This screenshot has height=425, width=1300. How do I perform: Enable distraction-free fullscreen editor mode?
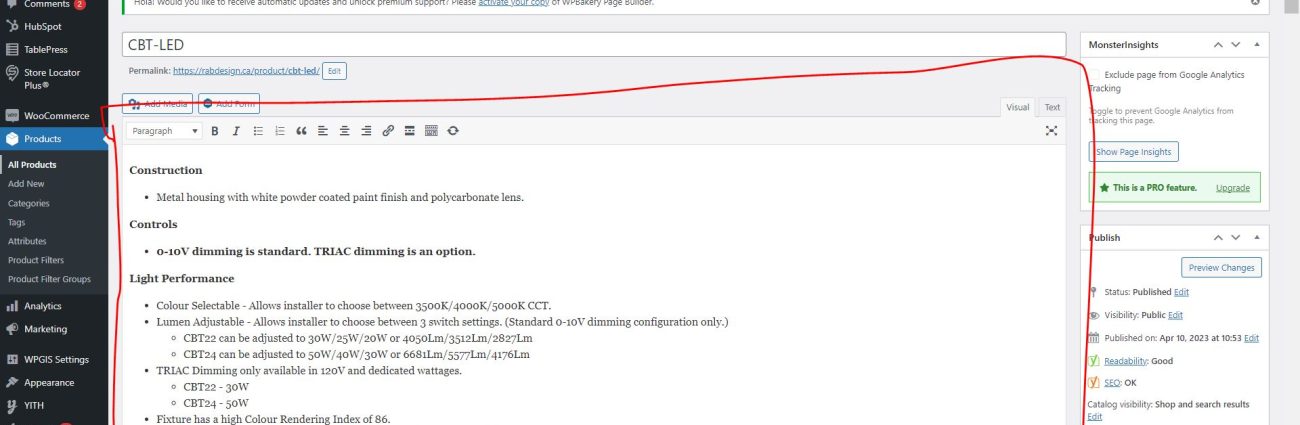1051,131
